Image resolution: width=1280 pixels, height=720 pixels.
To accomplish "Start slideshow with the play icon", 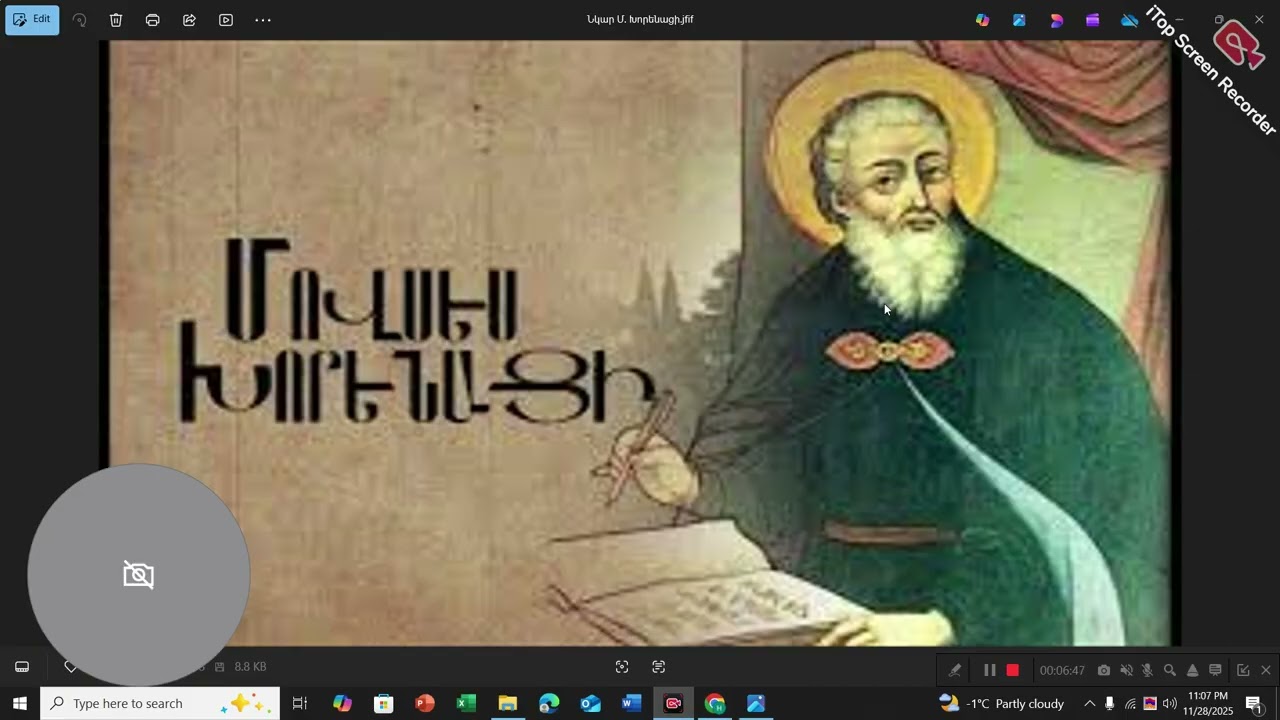I will click(x=226, y=20).
